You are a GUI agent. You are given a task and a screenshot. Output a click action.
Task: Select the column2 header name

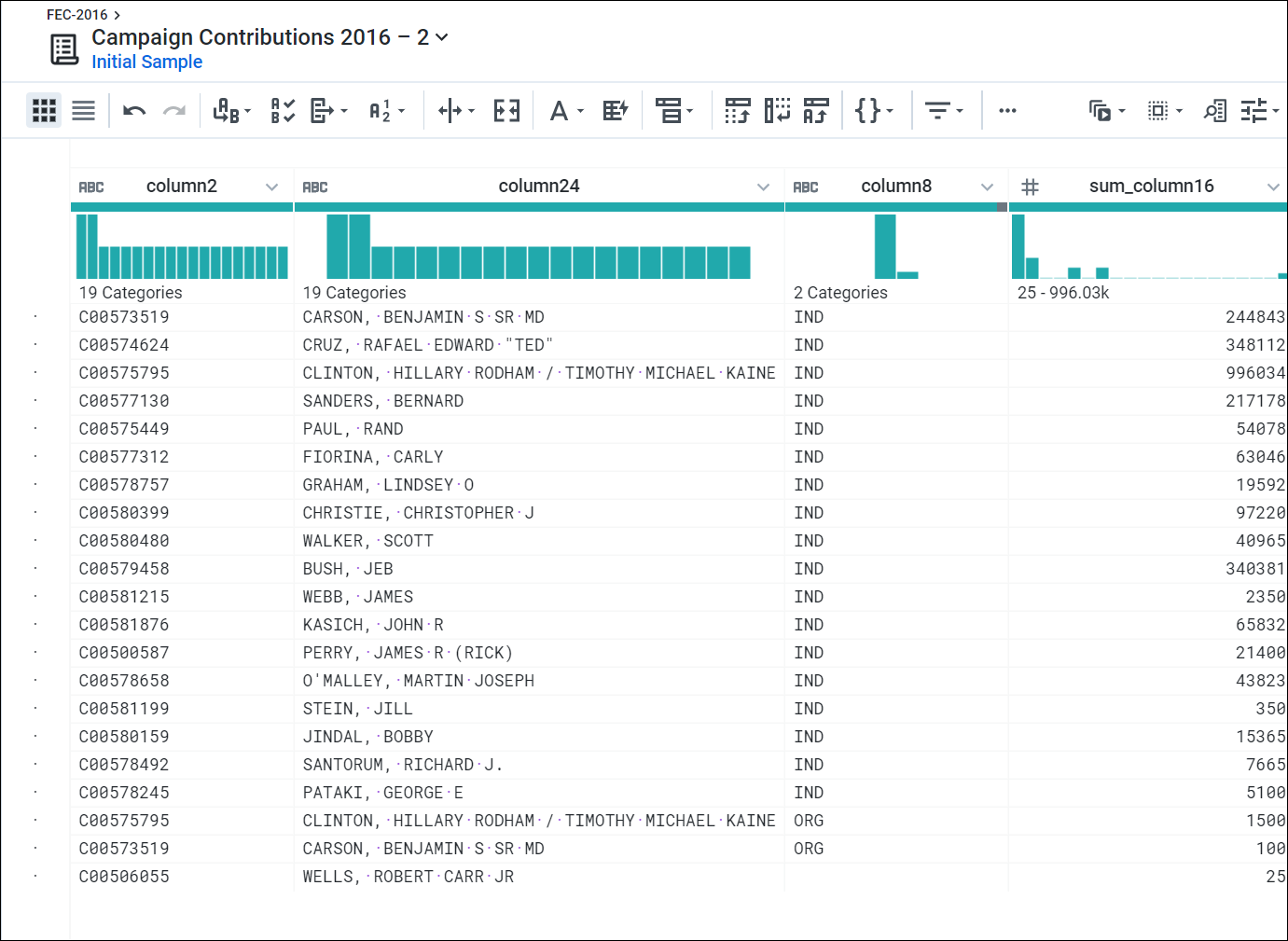tap(182, 186)
